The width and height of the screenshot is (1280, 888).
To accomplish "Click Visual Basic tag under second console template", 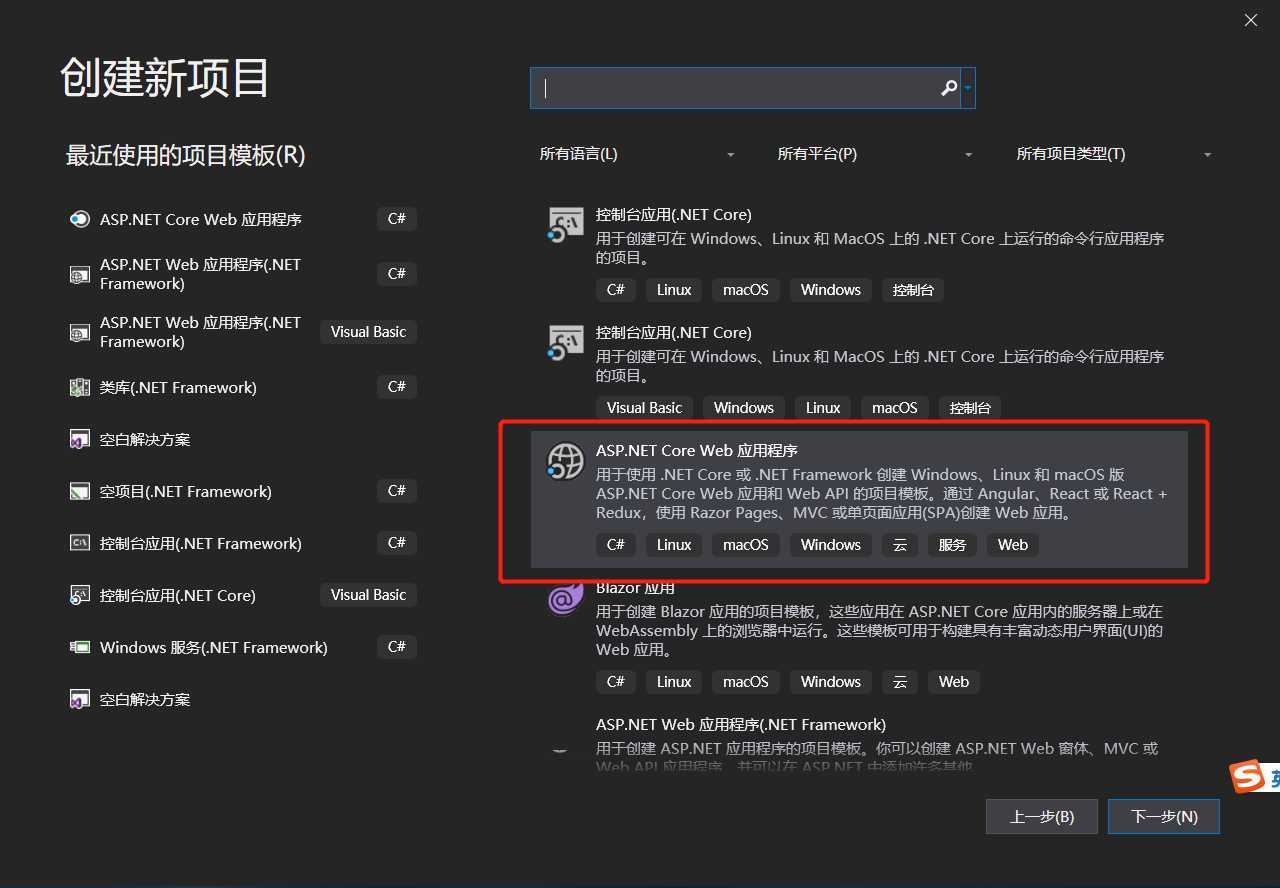I will pyautogui.click(x=644, y=408).
